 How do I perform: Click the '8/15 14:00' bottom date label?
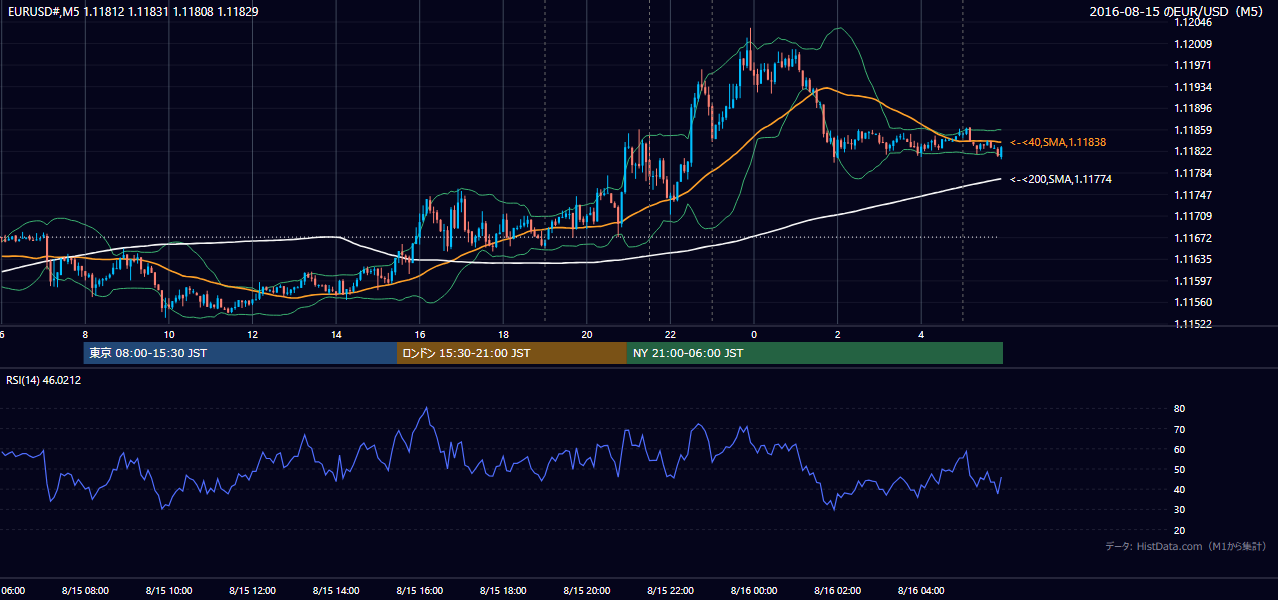point(336,590)
